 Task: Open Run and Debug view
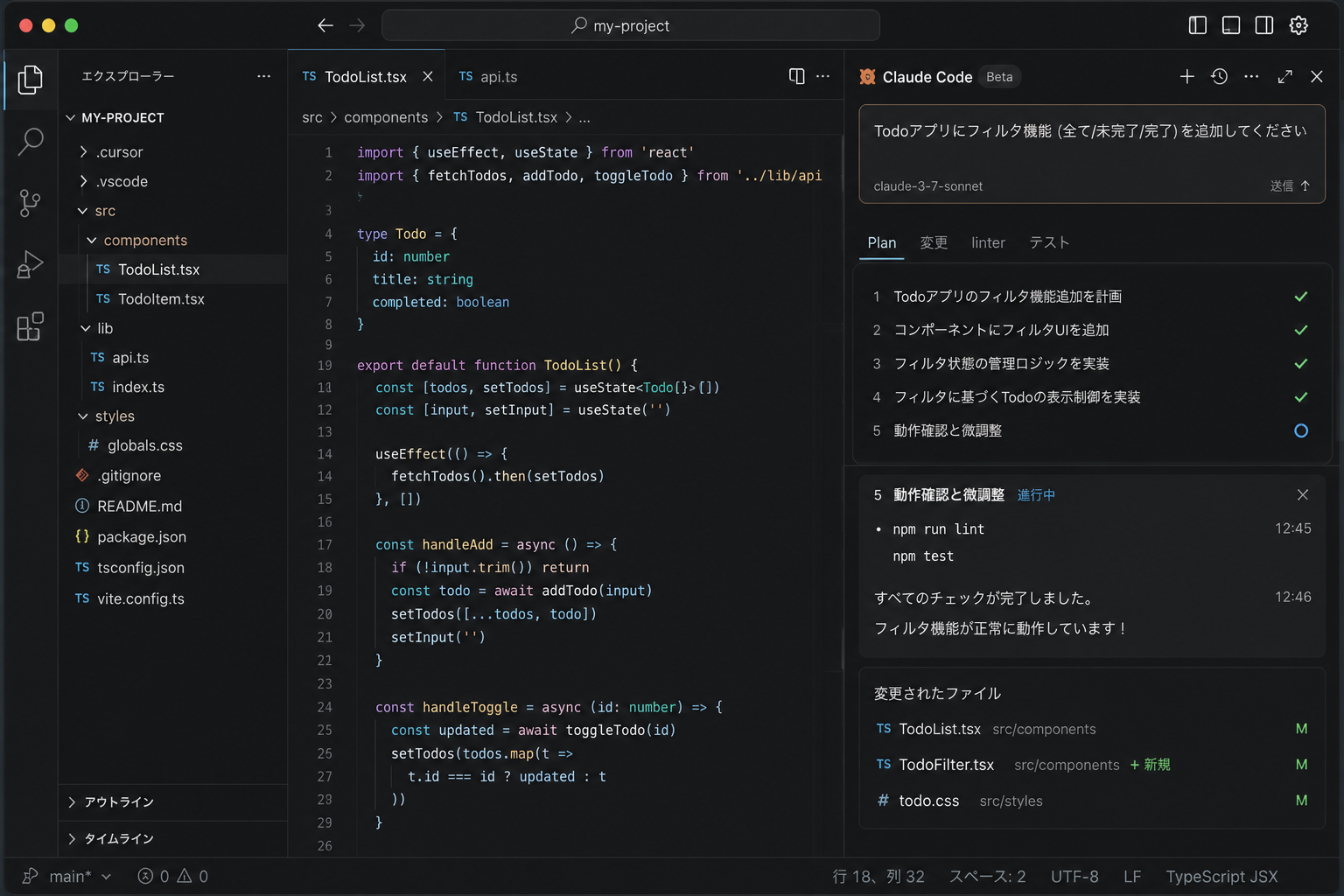point(31,264)
